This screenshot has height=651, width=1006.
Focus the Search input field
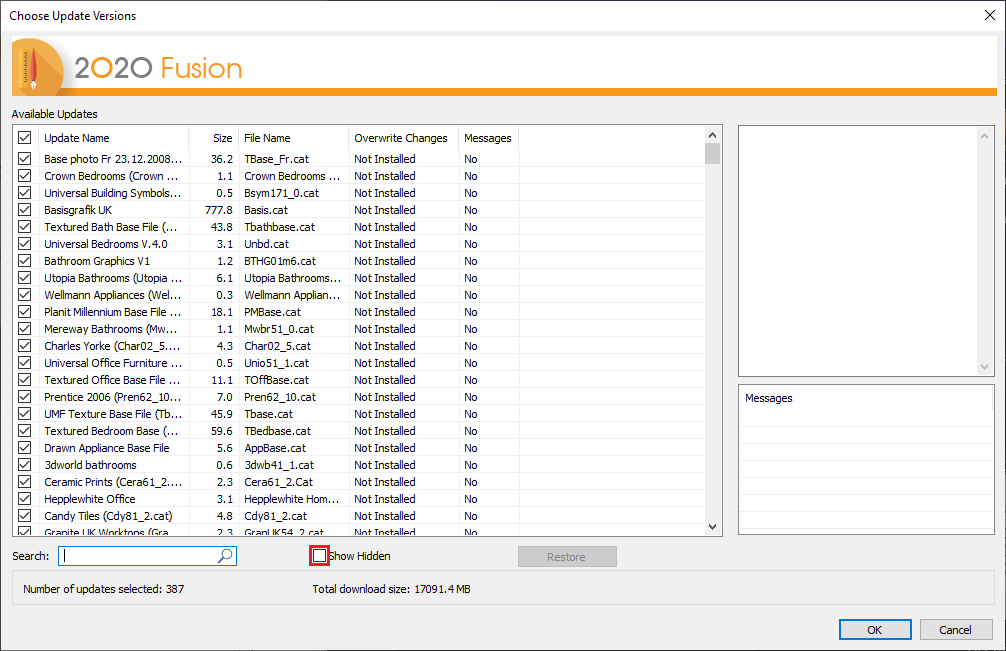(x=147, y=555)
